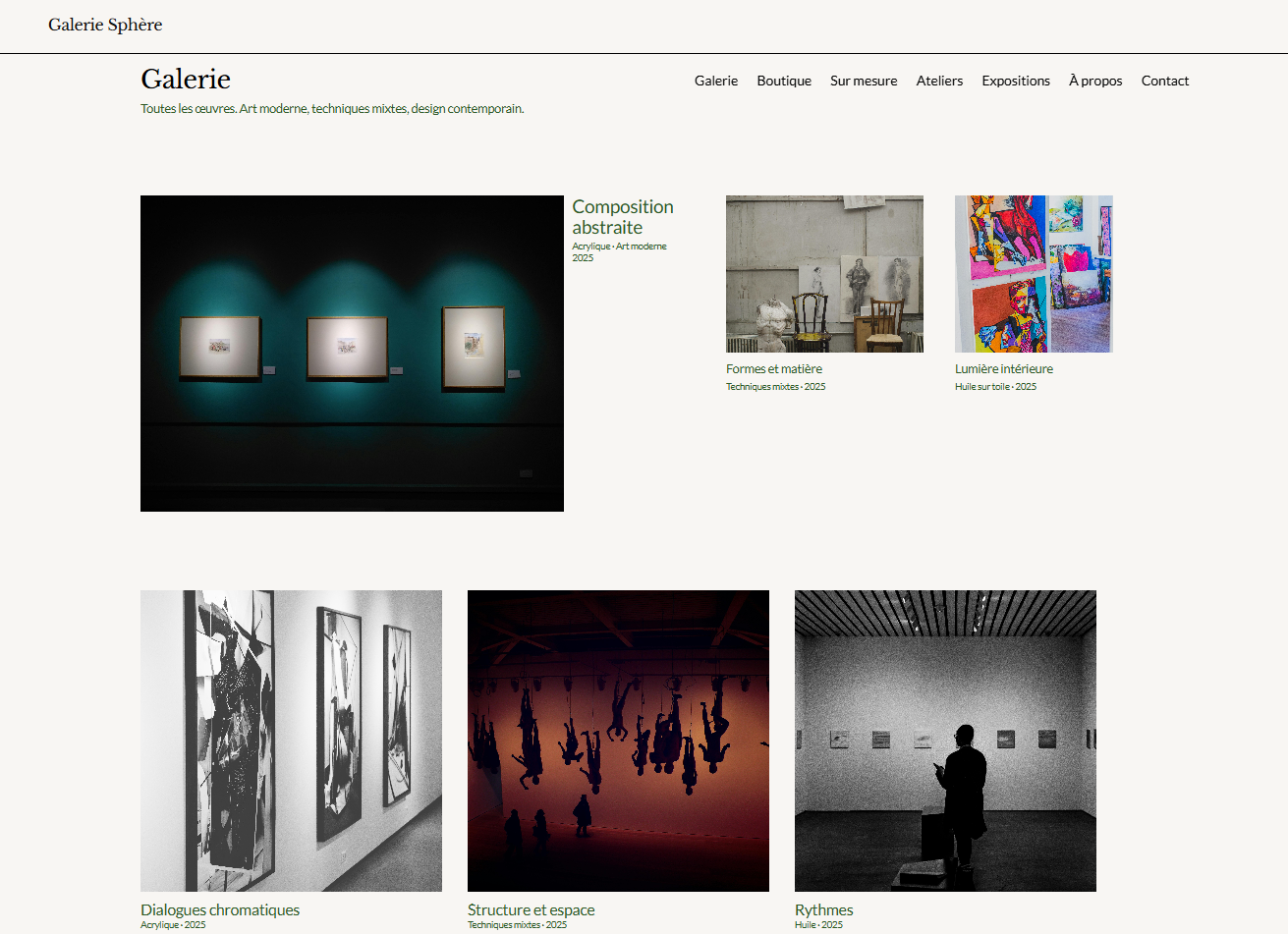Click the Structure et espace hanging figures image

618,740
